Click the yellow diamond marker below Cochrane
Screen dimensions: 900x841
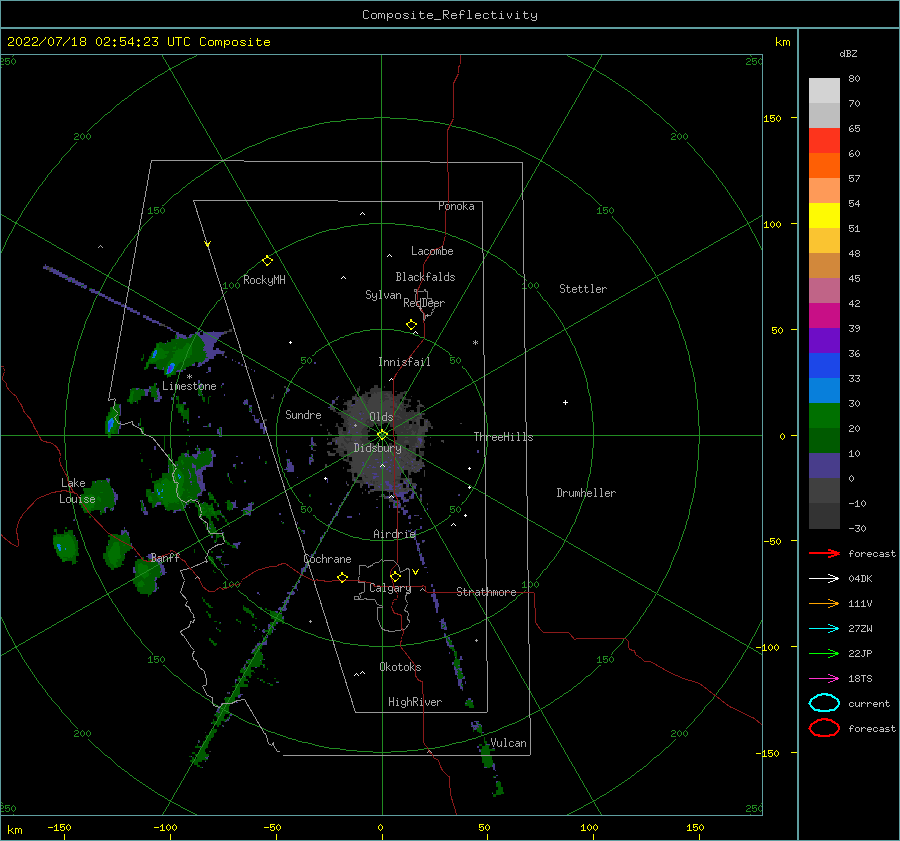343,578
